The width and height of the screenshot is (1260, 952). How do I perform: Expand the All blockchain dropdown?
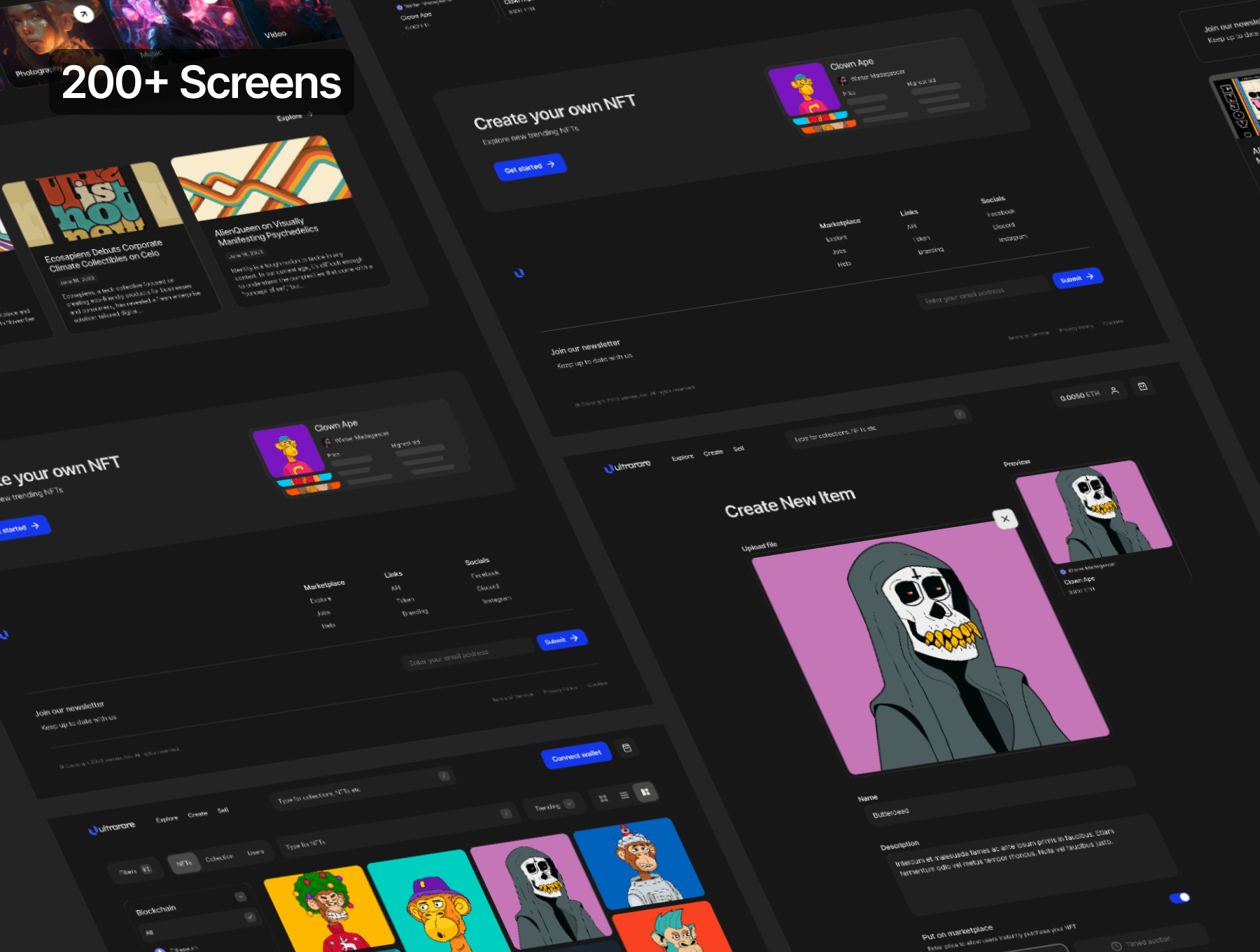click(249, 917)
